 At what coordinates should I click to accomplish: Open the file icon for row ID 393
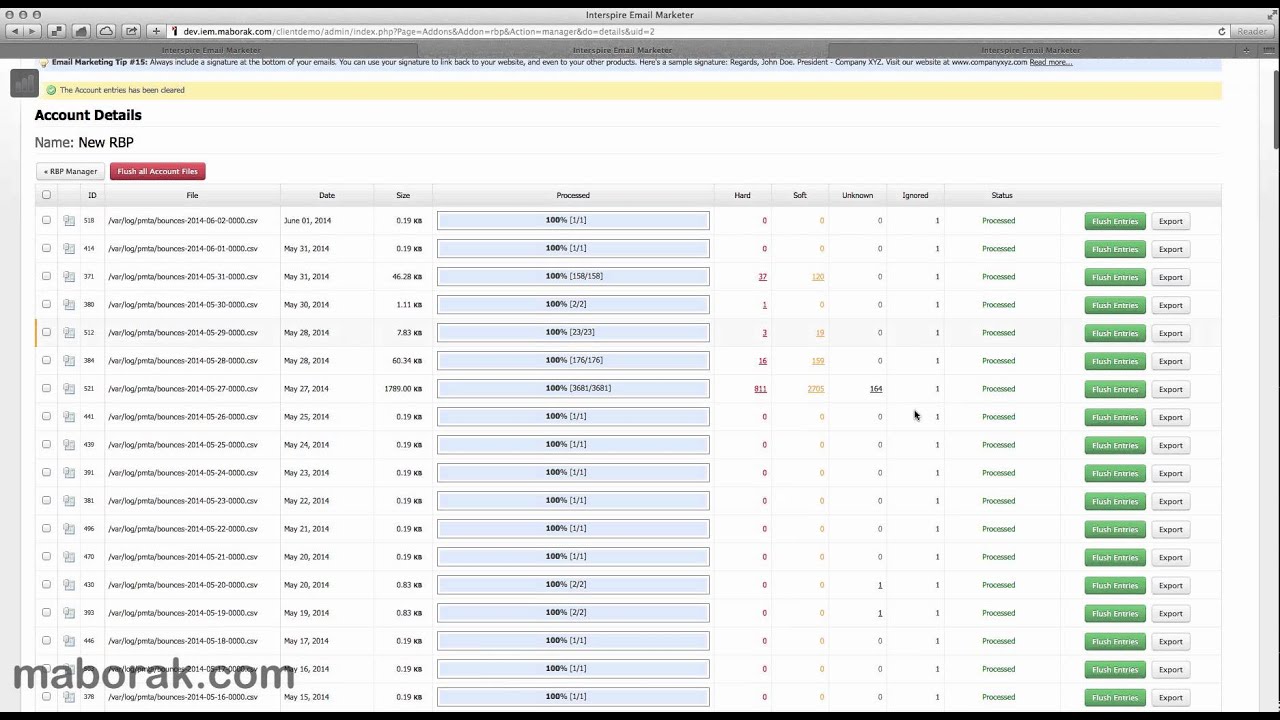click(x=69, y=613)
